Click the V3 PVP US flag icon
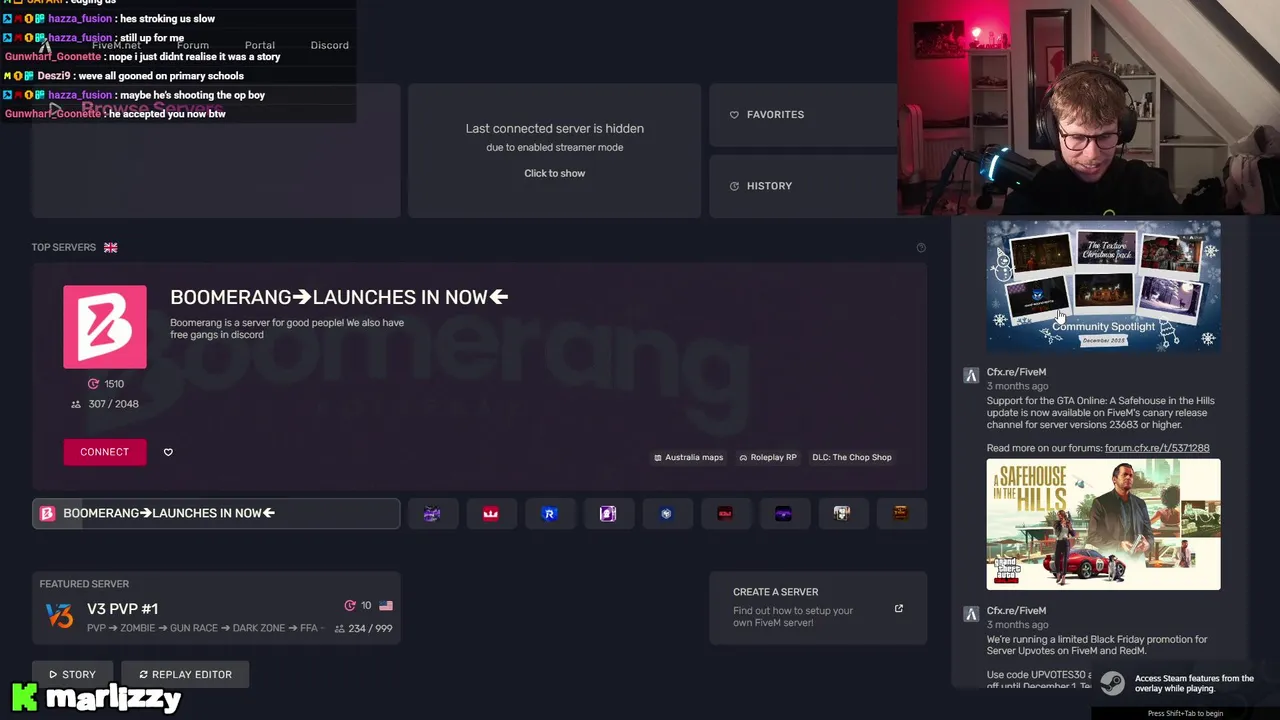 pyautogui.click(x=386, y=606)
